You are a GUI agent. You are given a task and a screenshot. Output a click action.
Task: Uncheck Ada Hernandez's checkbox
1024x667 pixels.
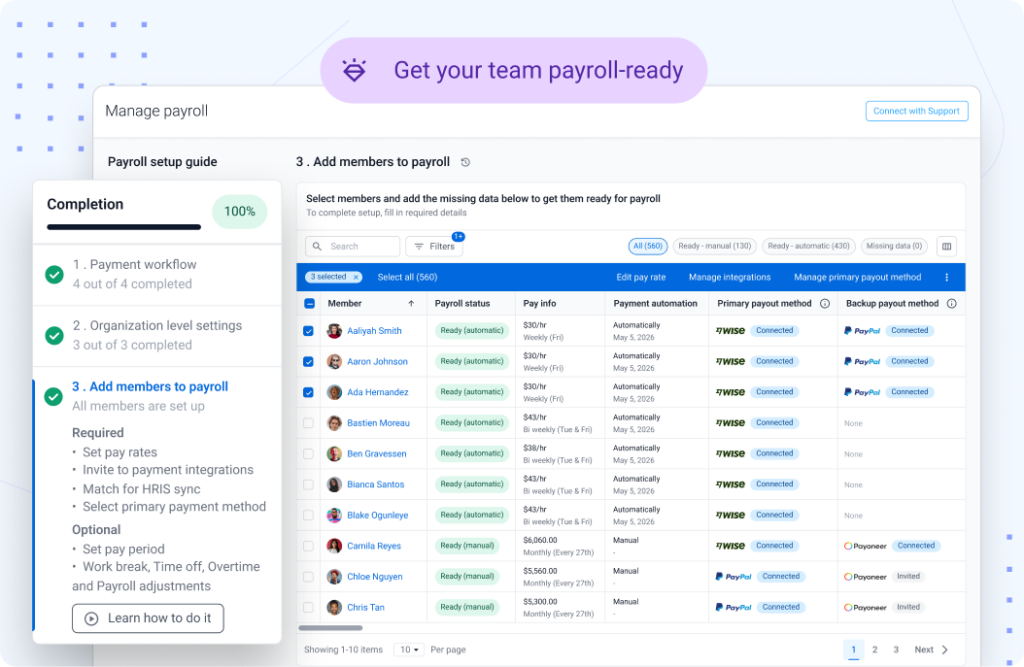click(x=308, y=392)
